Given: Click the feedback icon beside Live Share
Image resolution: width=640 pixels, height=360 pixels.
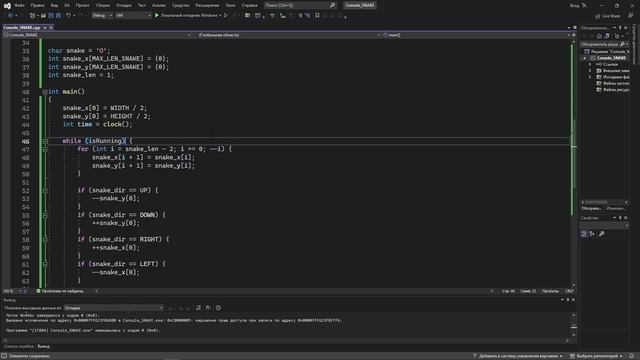Looking at the screenshot, I should click(631, 16).
